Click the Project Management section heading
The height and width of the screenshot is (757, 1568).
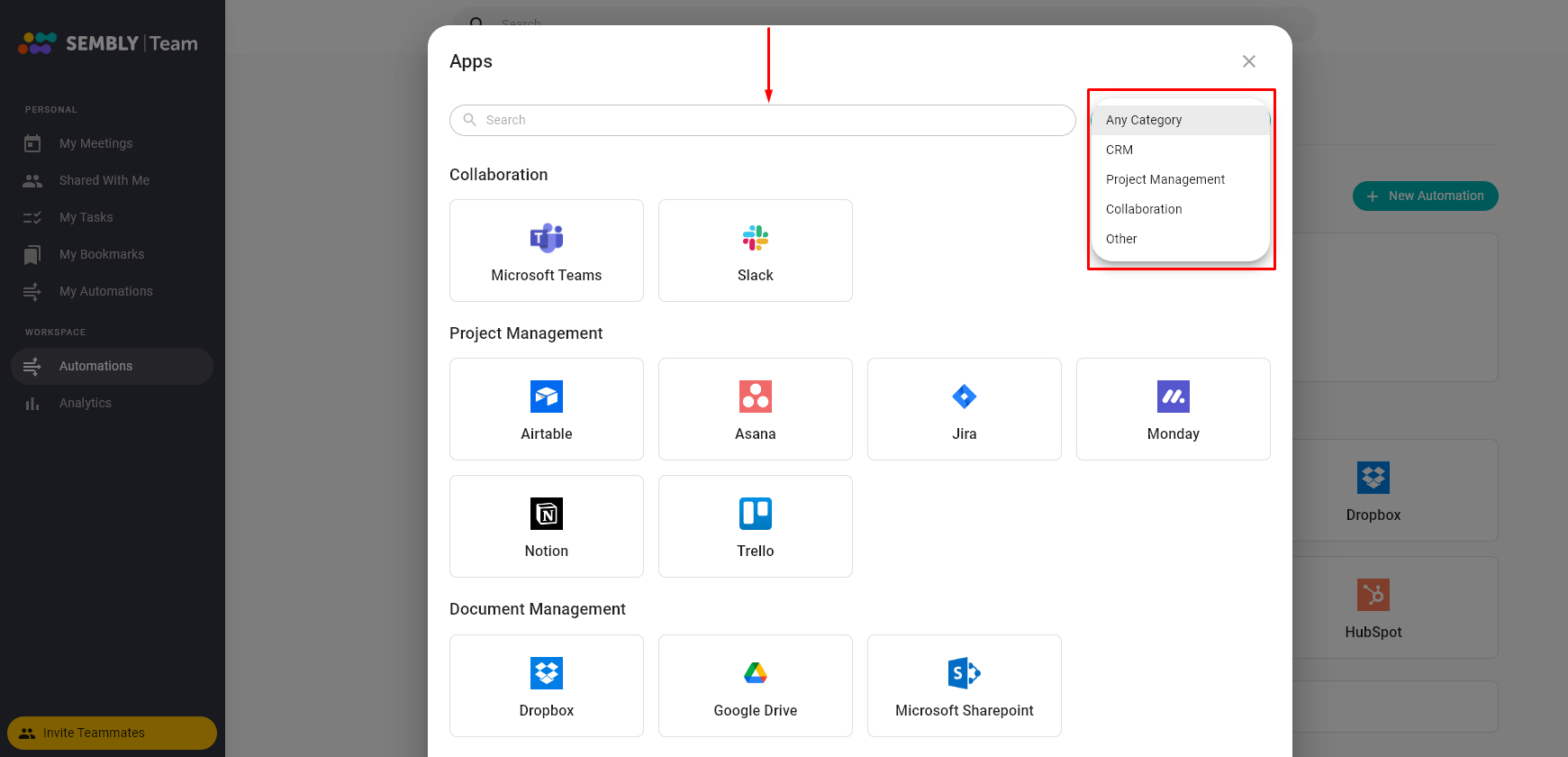[x=526, y=333]
